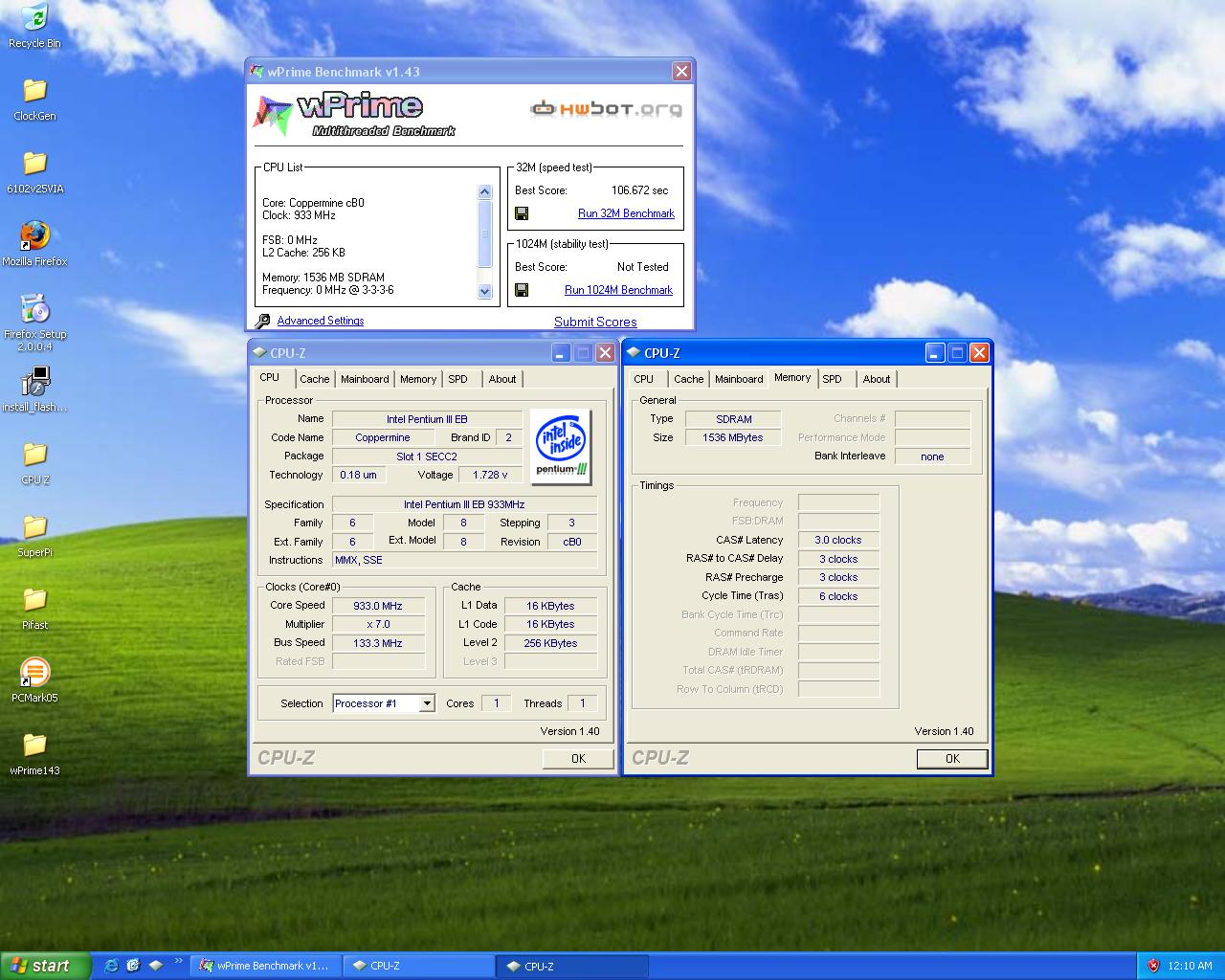1225x980 pixels.
Task: Click OK in right CPU-Z Memory window
Action: [x=952, y=758]
